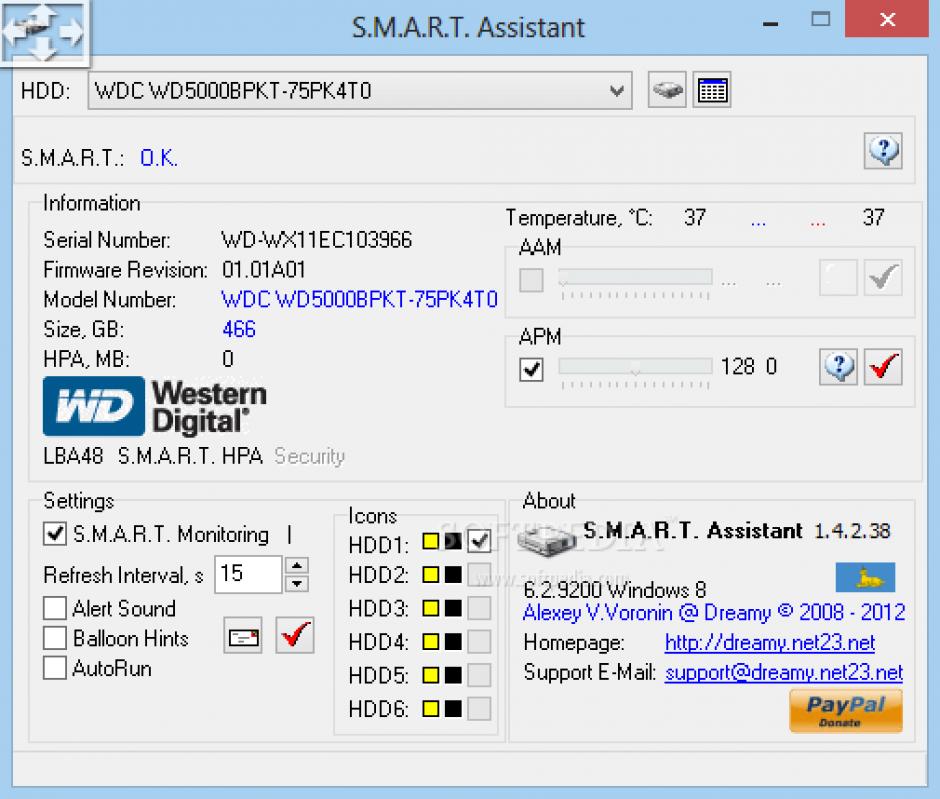The height and width of the screenshot is (799, 940).
Task: Click the support e-mail address link
Action: coord(783,673)
